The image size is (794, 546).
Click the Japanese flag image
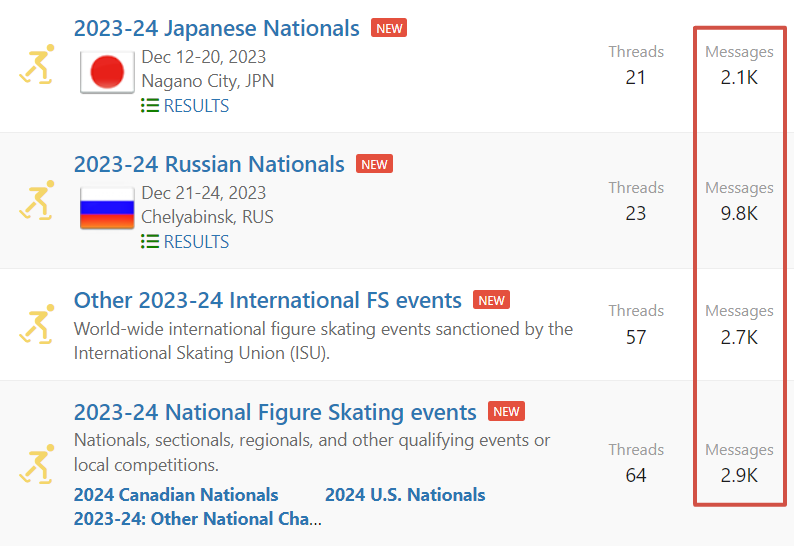(x=107, y=71)
